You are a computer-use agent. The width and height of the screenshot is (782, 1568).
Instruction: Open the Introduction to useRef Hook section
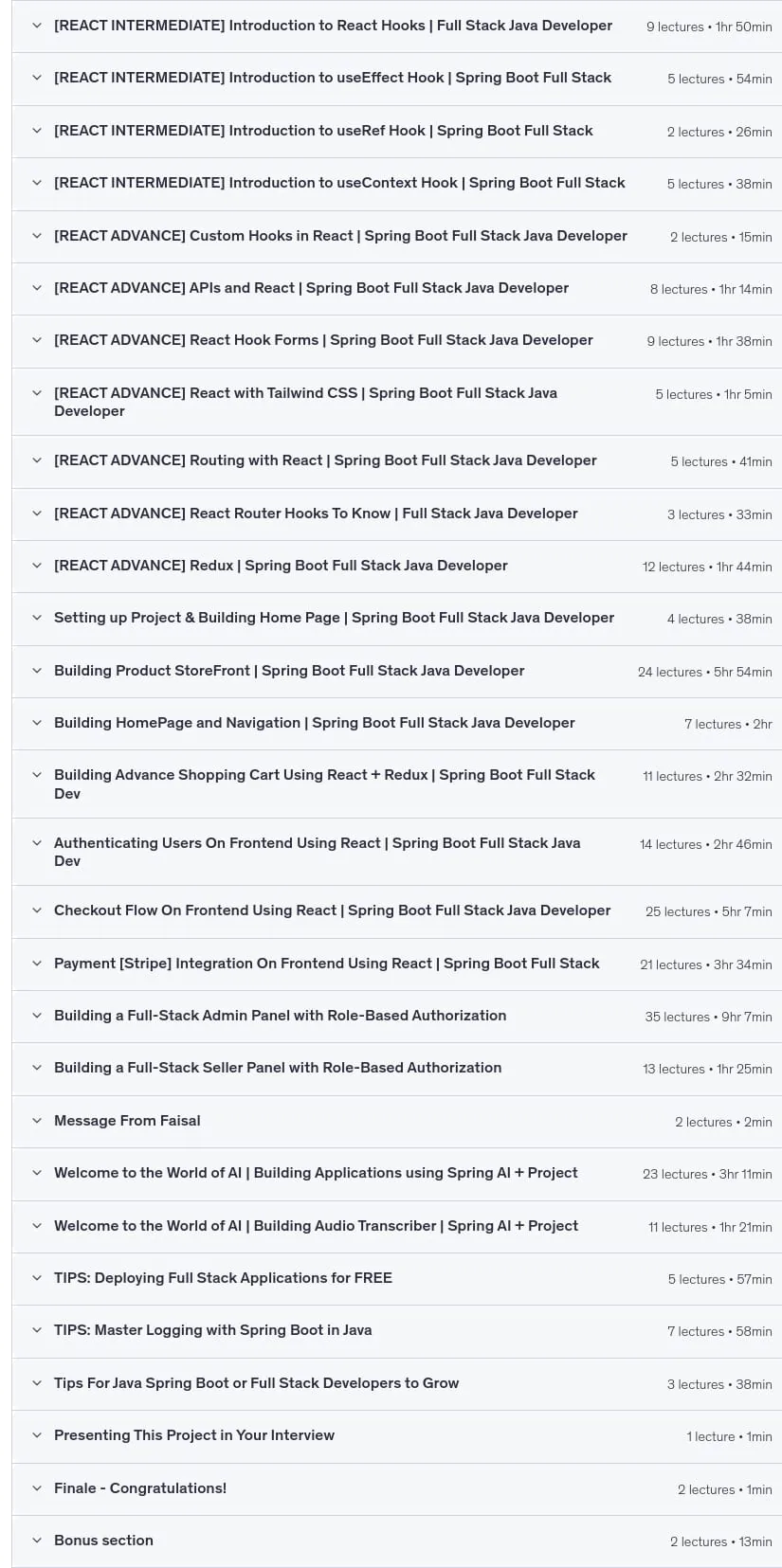(x=396, y=131)
